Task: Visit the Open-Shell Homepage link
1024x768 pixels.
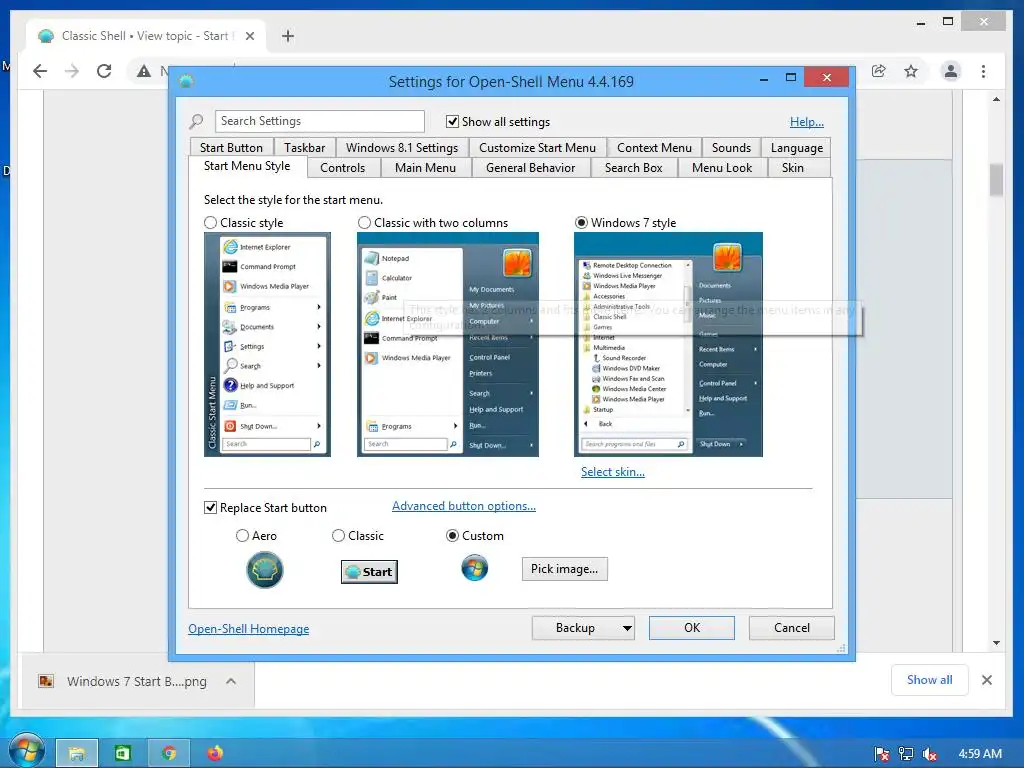Action: (x=248, y=628)
